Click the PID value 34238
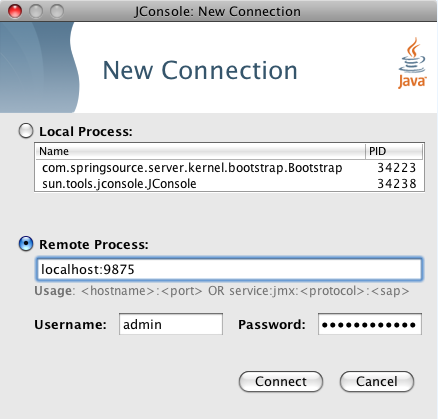The image size is (438, 419). tap(397, 184)
